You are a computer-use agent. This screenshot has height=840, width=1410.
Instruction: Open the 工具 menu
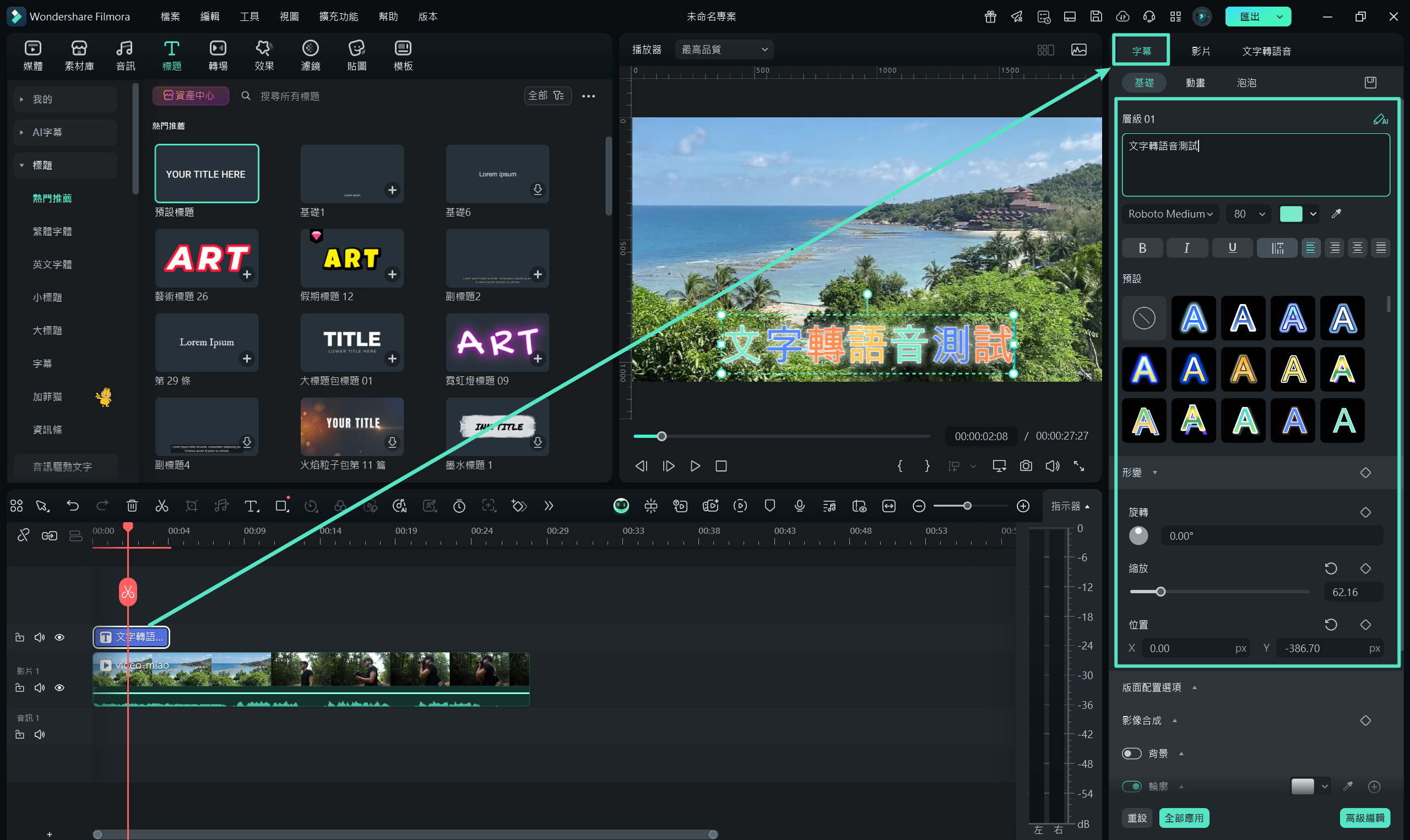(249, 17)
